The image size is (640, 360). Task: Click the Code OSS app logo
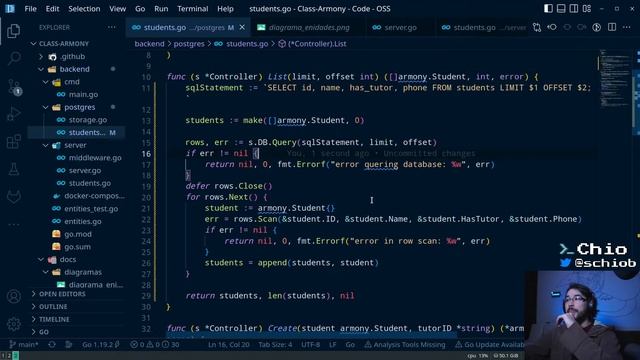pyautogui.click(x=10, y=9)
